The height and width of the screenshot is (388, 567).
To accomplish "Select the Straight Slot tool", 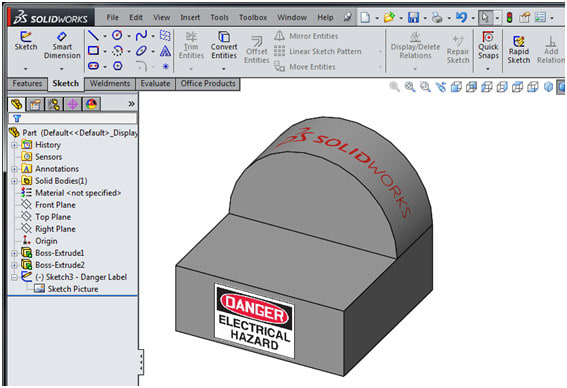I will 94,66.
